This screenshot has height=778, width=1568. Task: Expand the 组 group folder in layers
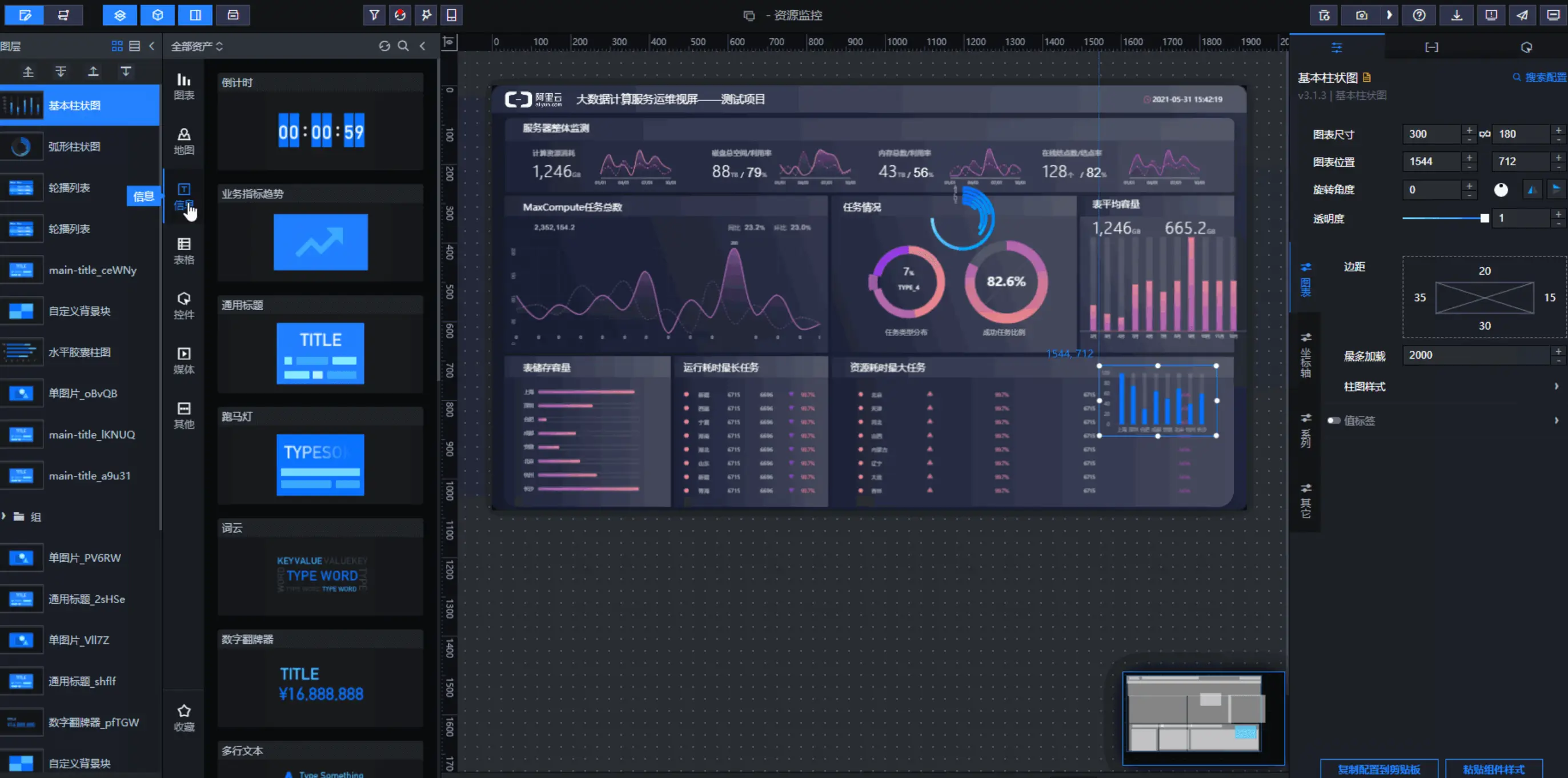pos(4,516)
